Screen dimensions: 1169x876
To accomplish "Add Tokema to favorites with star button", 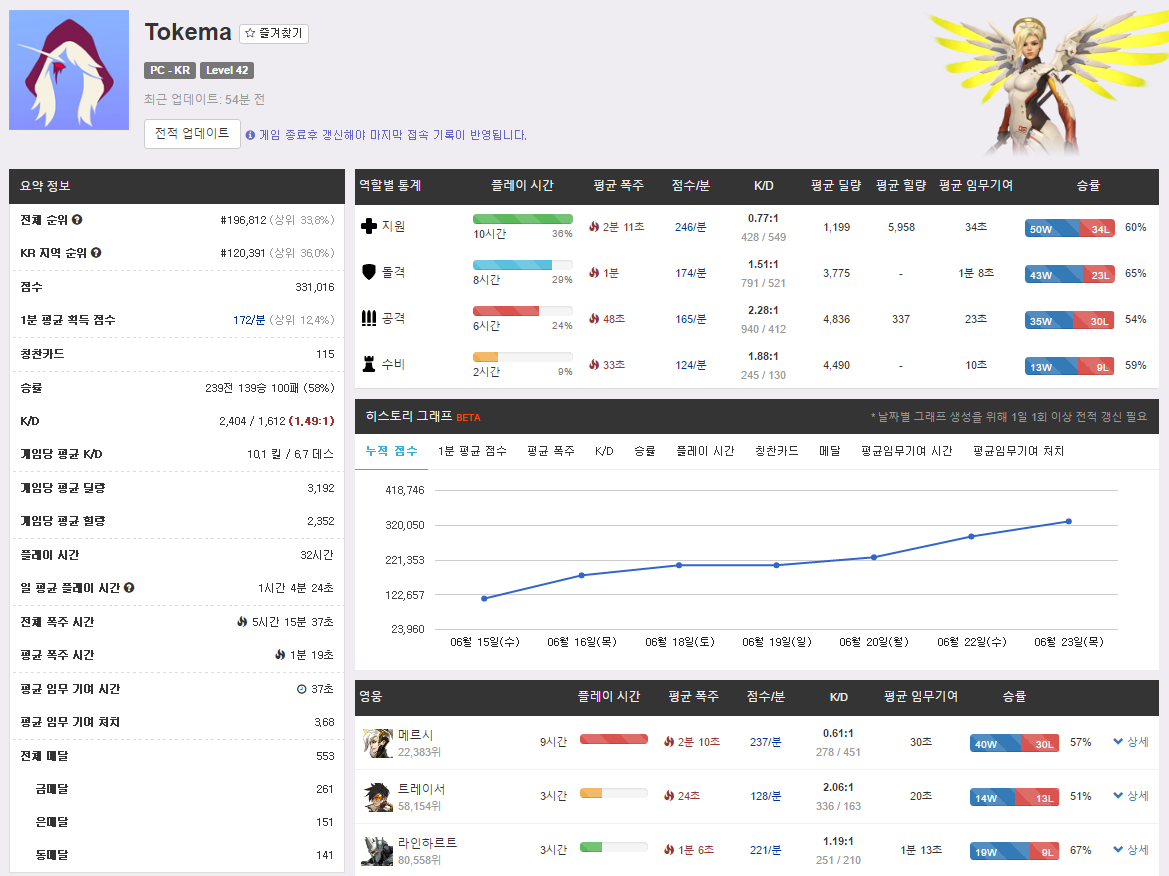I will click(x=274, y=34).
